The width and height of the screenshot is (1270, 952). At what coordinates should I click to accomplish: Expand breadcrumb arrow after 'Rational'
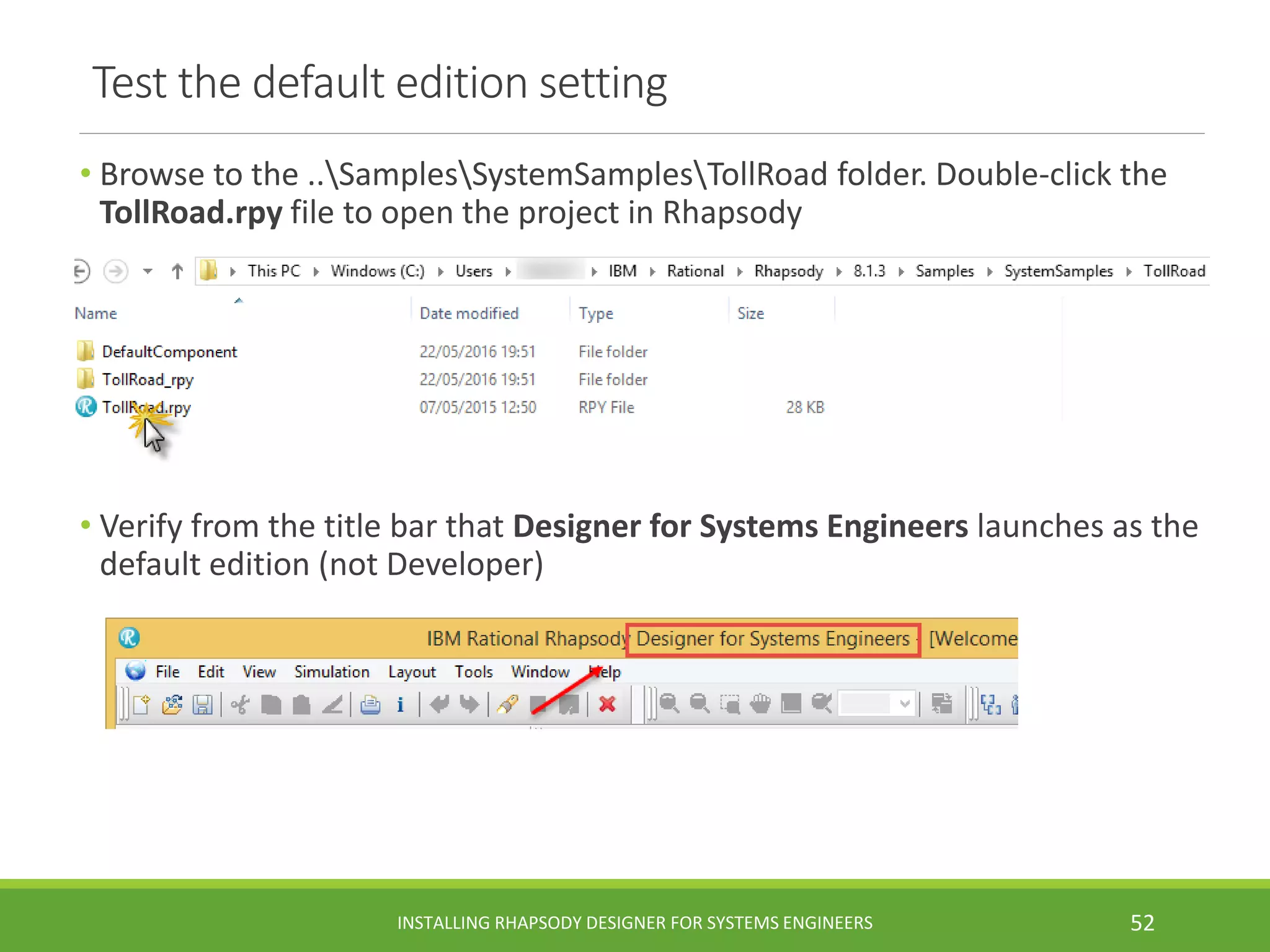[739, 271]
